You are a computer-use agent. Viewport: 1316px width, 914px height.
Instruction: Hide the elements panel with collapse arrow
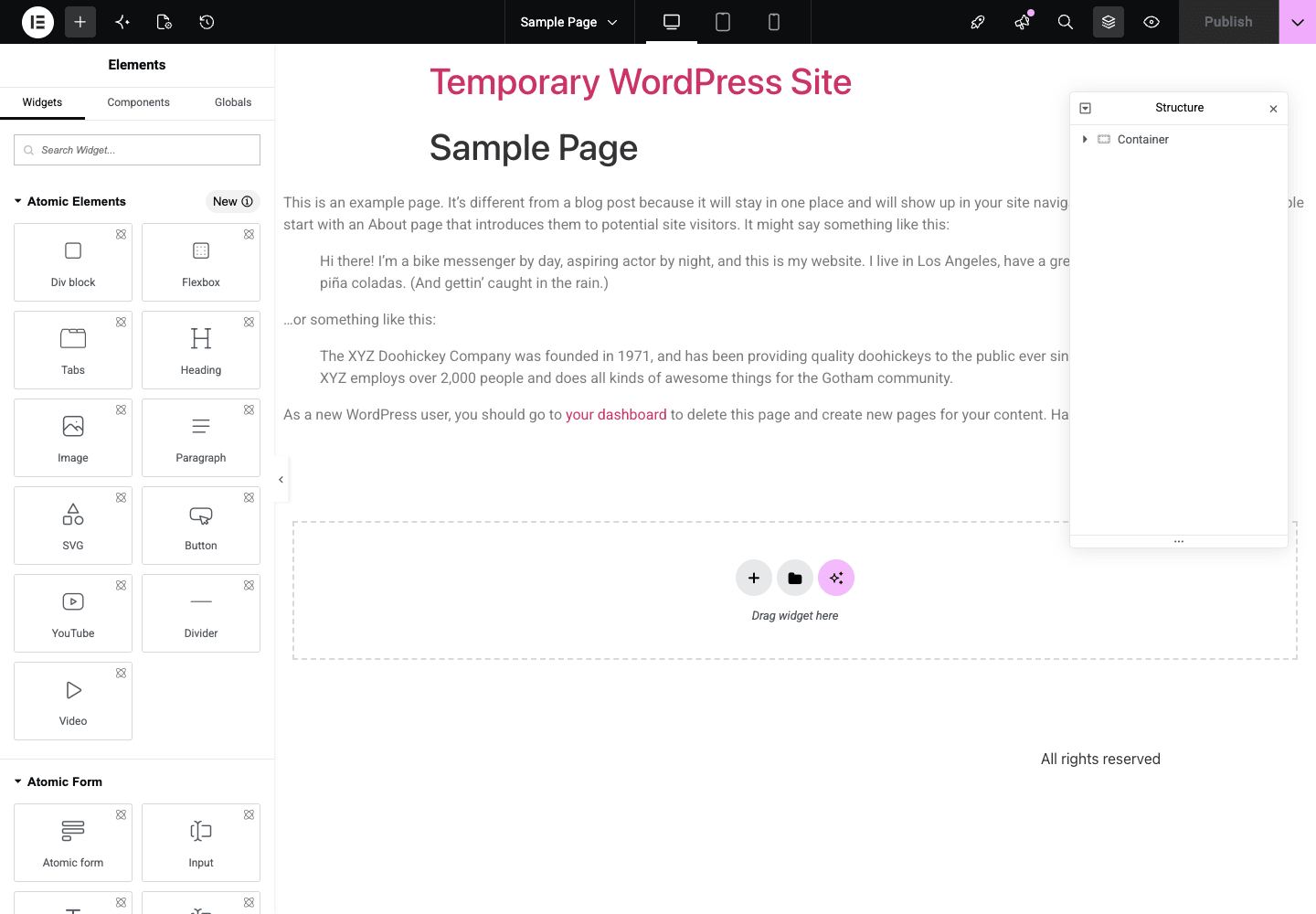[x=281, y=480]
